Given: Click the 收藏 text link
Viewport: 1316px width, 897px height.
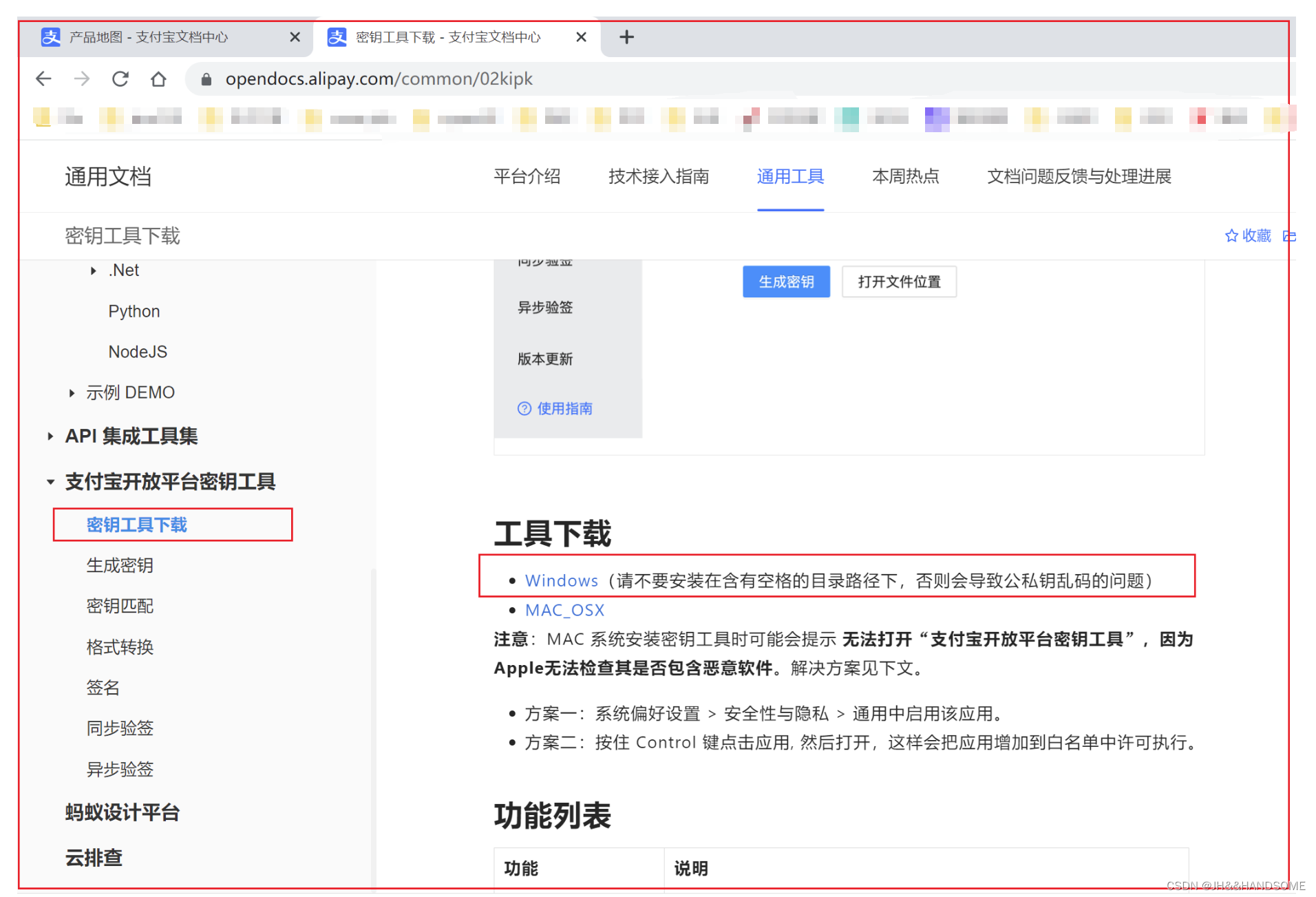Looking at the screenshot, I should 1256,236.
